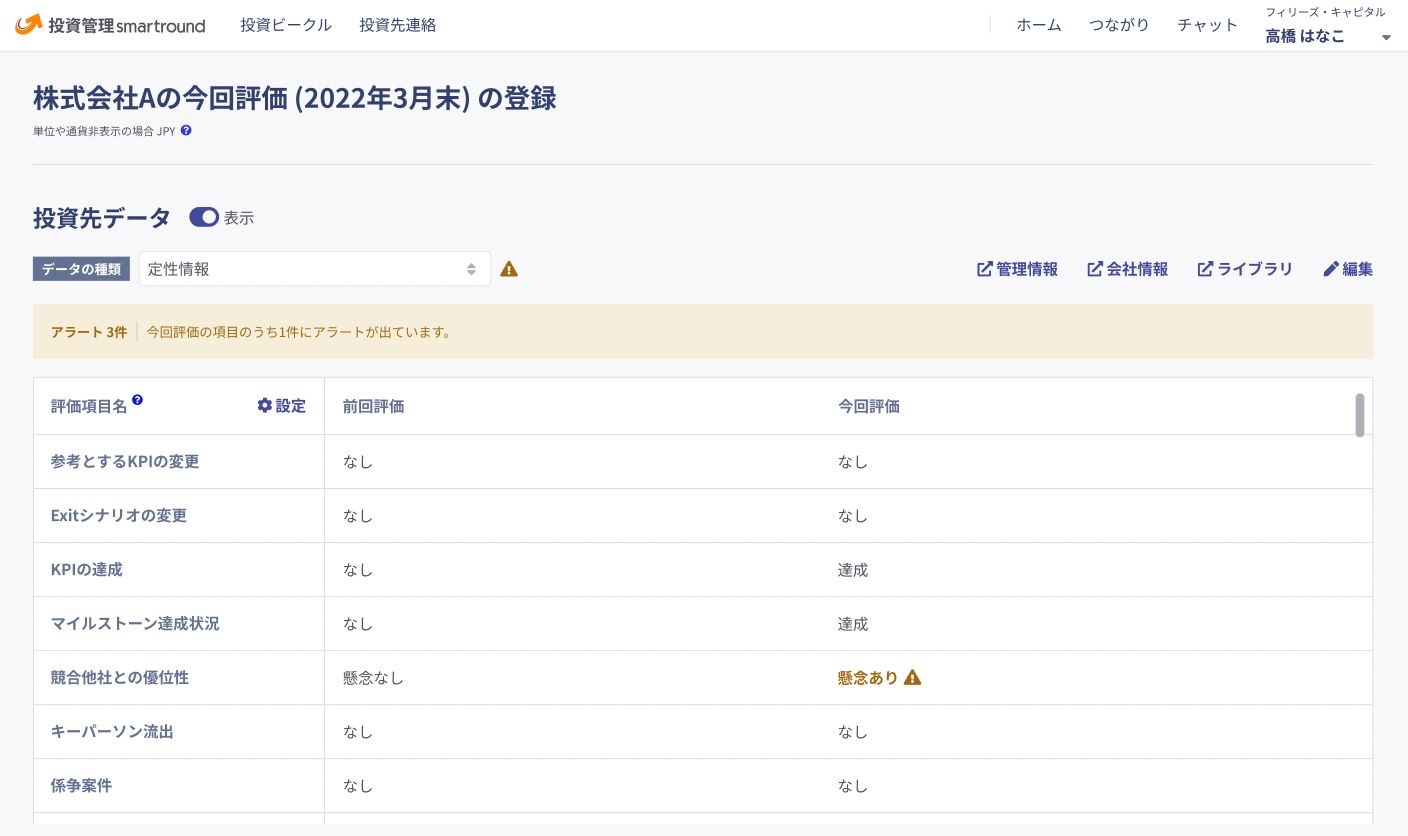1408x836 pixels.
Task: Click the gear 設定 icon
Action: (265, 405)
